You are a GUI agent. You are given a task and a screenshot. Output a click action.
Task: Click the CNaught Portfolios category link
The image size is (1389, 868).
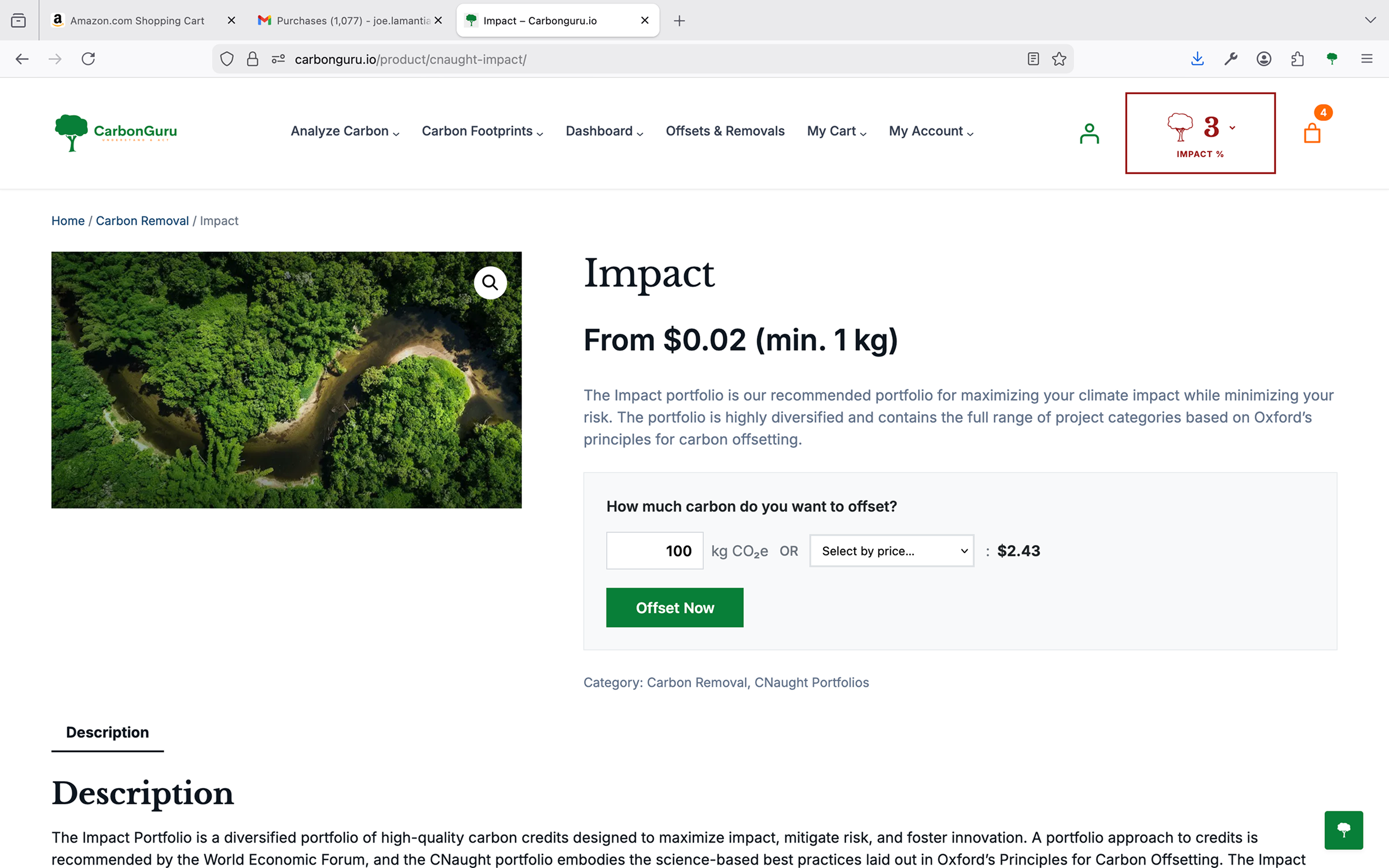[811, 682]
